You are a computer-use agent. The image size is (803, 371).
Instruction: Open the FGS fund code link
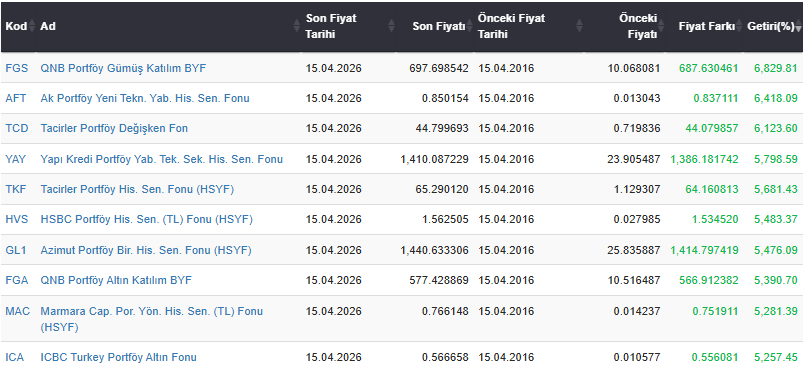point(16,68)
